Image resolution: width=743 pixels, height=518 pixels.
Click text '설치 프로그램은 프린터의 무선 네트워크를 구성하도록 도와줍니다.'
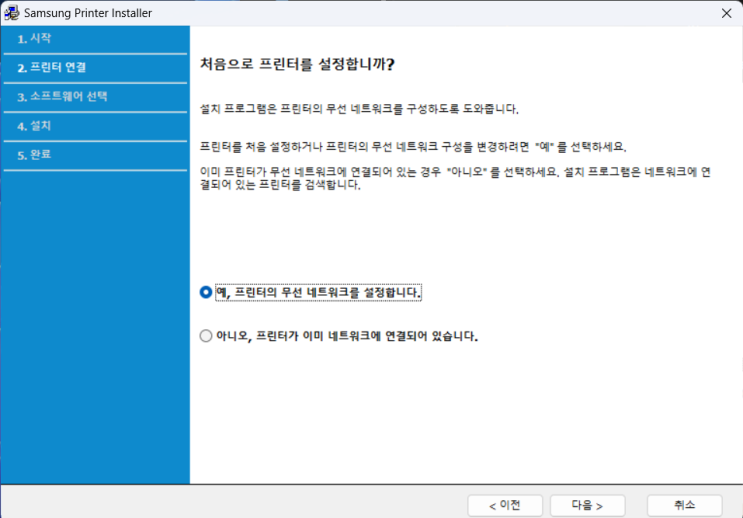pos(359,109)
